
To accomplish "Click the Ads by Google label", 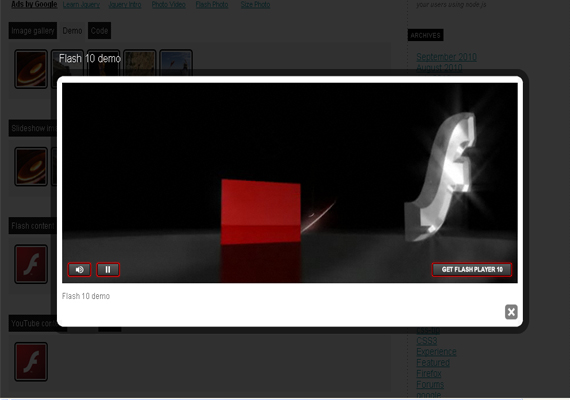I will point(34,5).
